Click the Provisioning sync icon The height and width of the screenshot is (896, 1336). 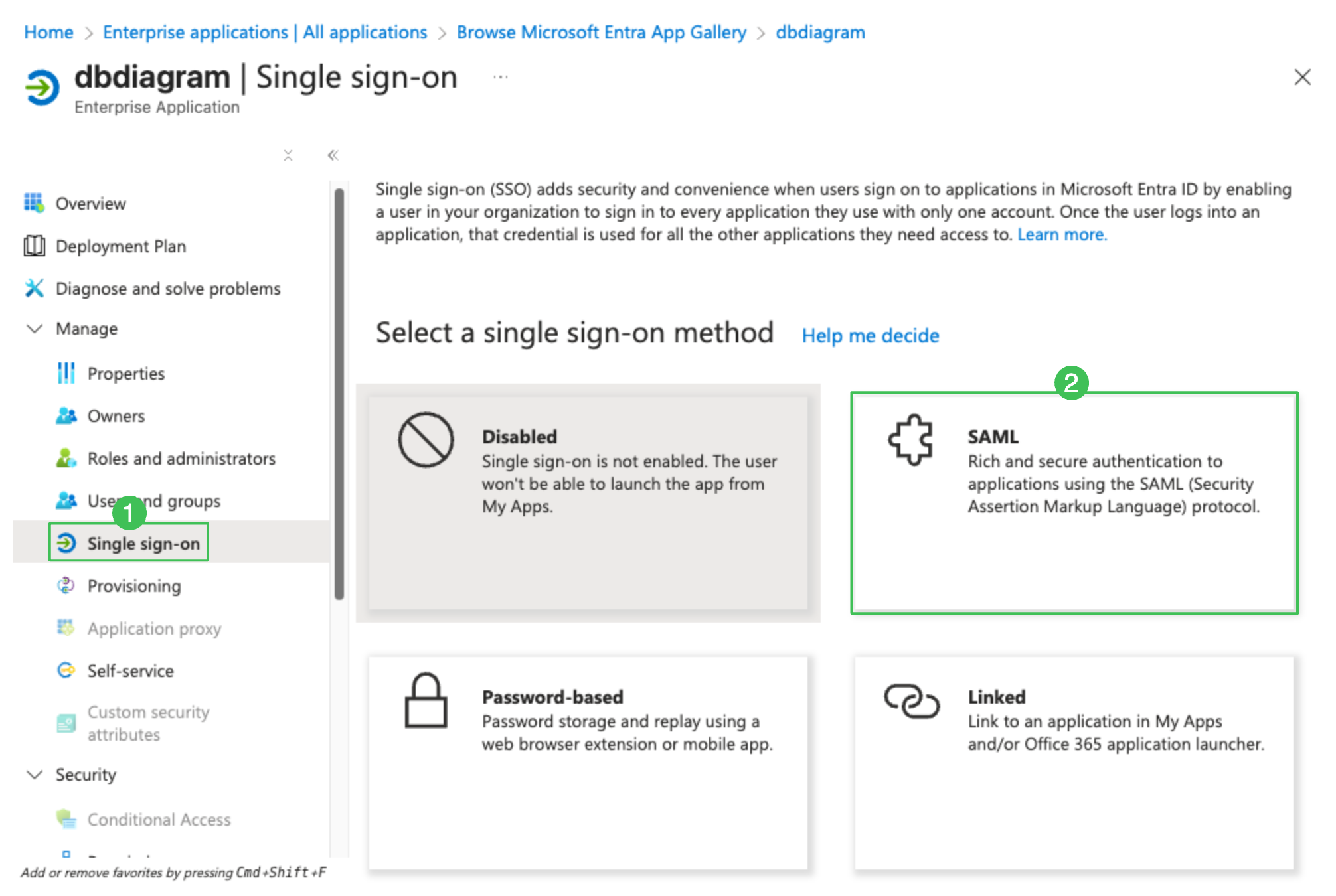tap(66, 586)
